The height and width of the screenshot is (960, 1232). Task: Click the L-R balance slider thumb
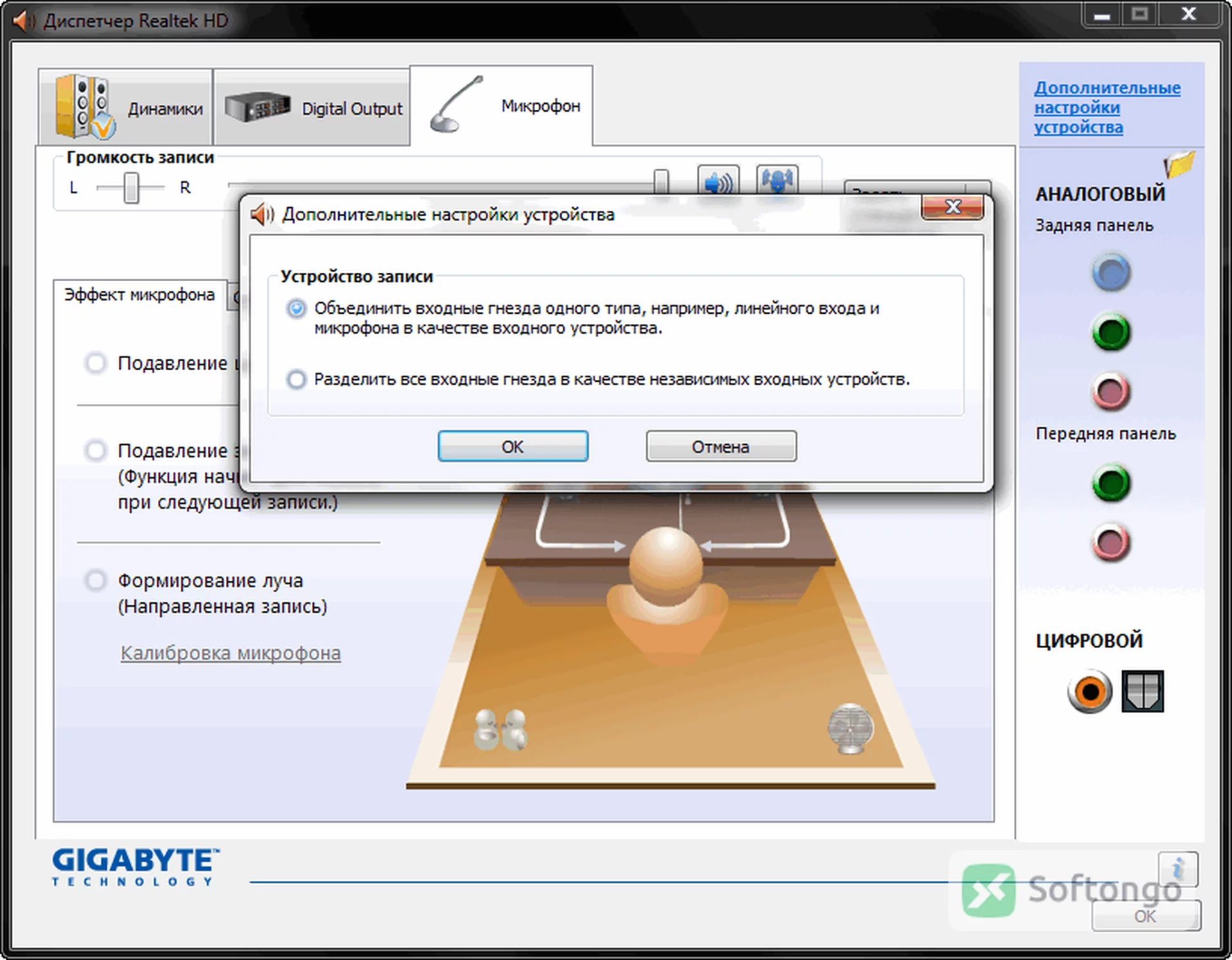(131, 187)
